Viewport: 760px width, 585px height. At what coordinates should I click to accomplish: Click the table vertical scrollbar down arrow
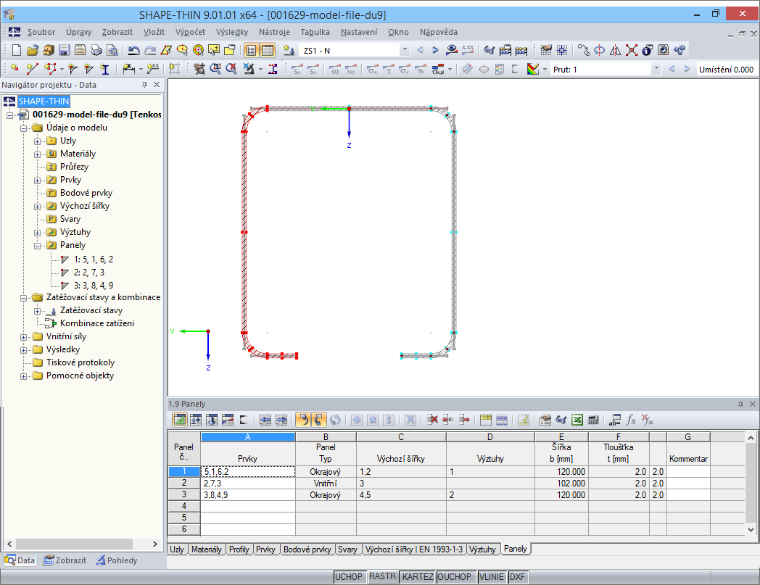pyautogui.click(x=751, y=530)
